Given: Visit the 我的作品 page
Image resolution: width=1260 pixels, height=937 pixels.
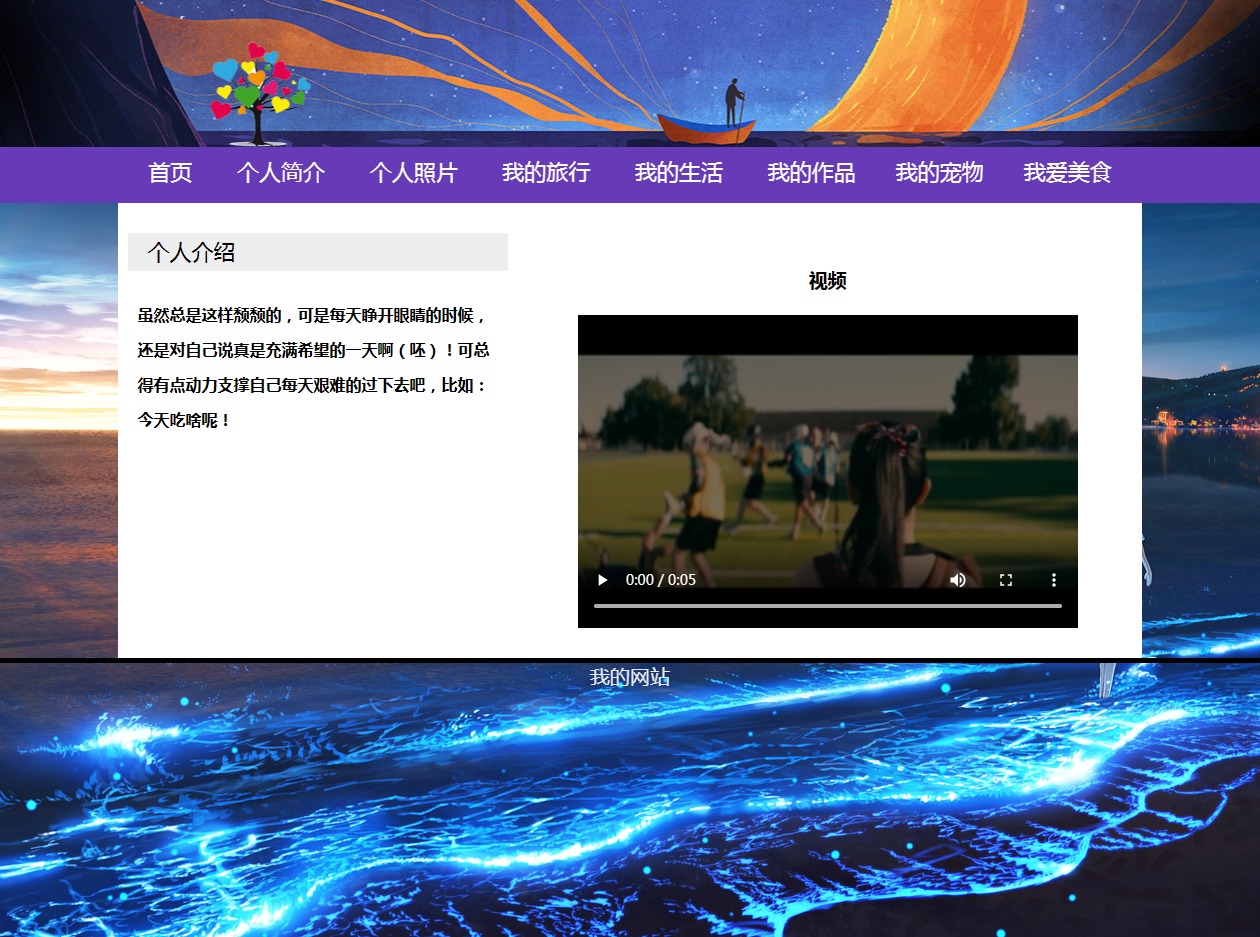Looking at the screenshot, I should (x=811, y=173).
